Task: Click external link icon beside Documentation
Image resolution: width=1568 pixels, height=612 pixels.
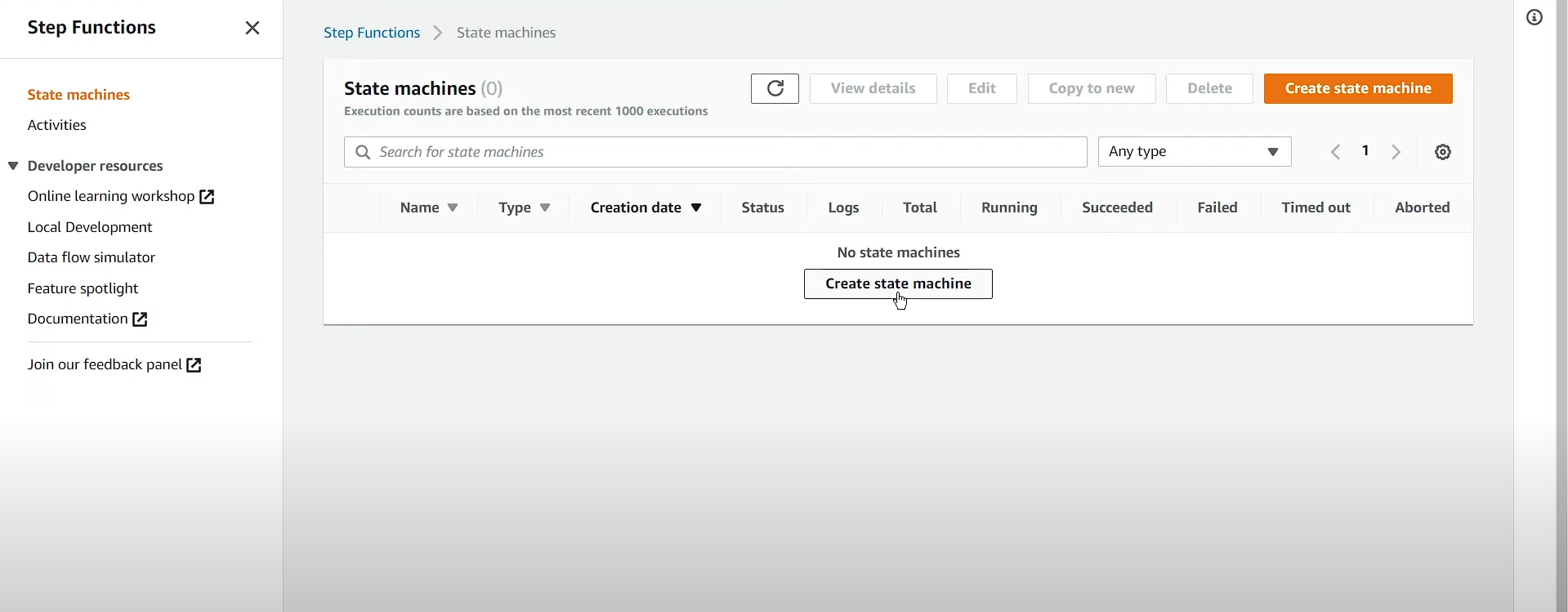Action: (x=140, y=319)
